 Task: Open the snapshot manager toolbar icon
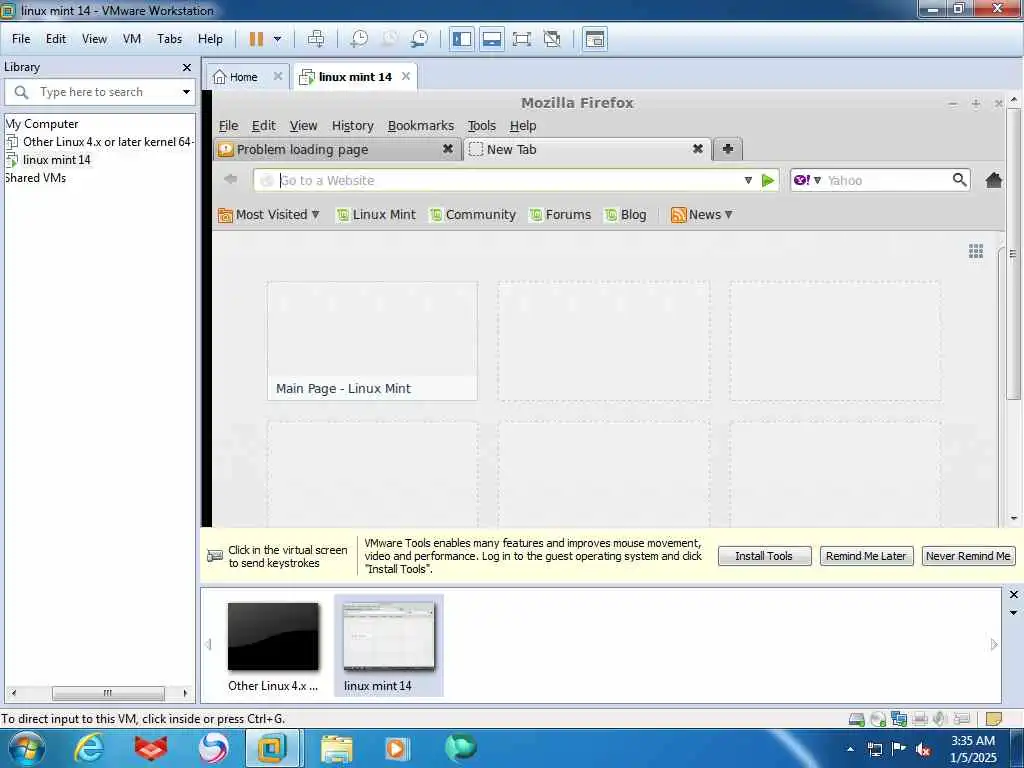tap(419, 39)
